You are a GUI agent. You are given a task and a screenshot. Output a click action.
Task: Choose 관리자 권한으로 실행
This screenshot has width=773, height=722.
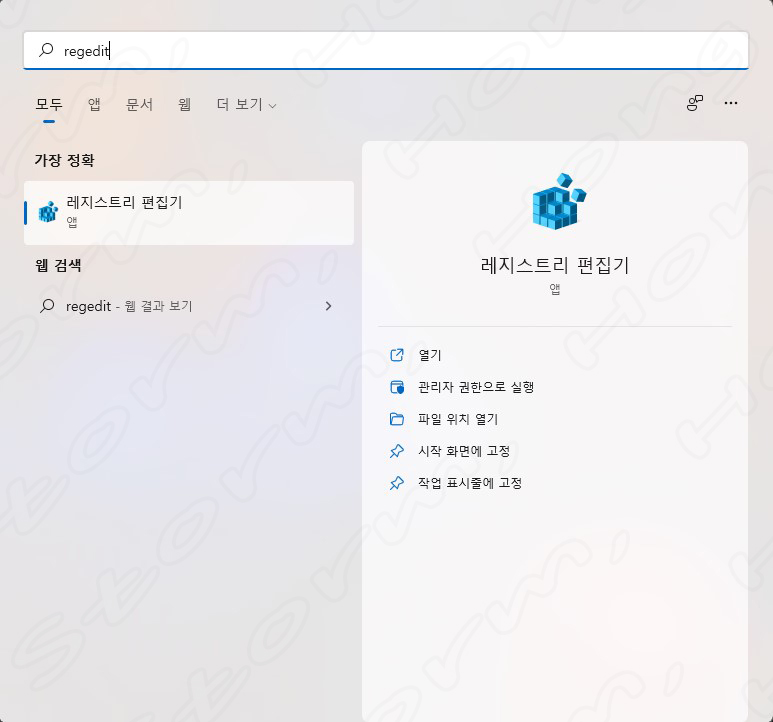[x=476, y=387]
